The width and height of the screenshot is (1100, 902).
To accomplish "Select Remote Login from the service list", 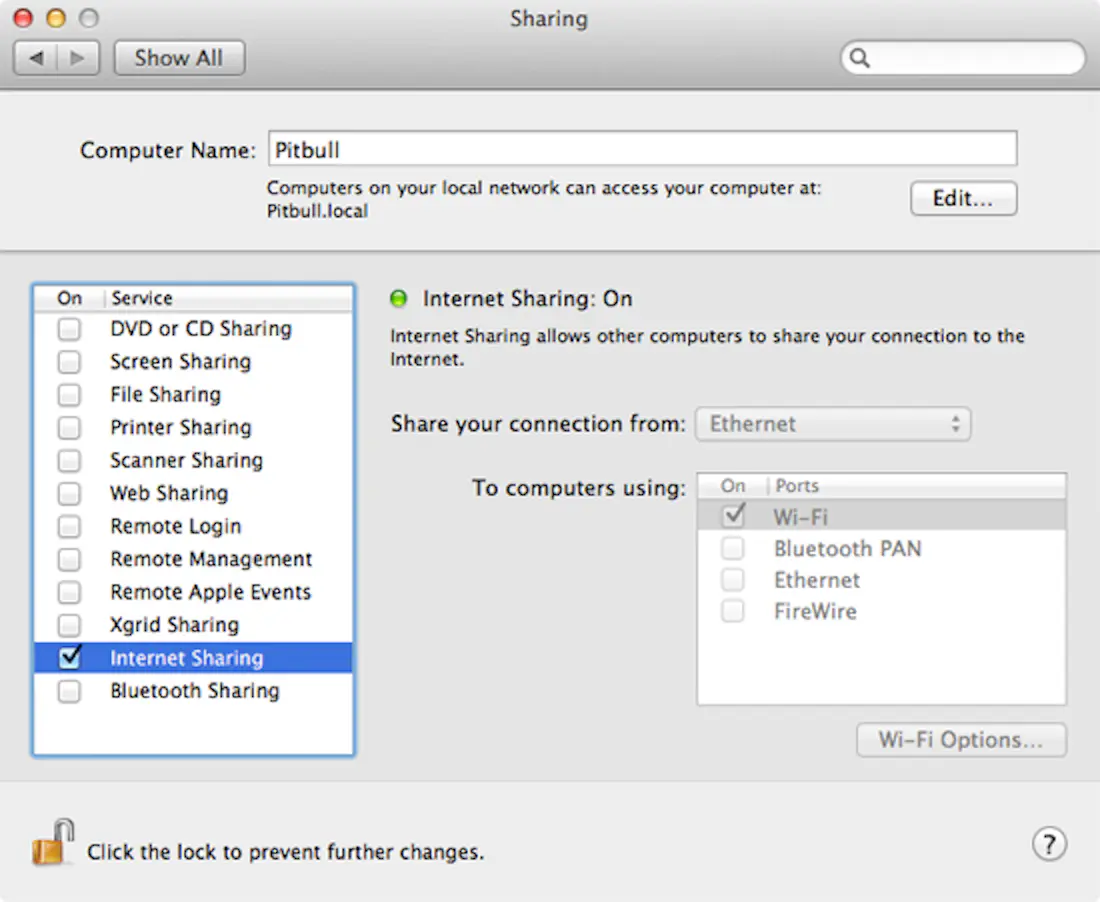I will [x=175, y=526].
